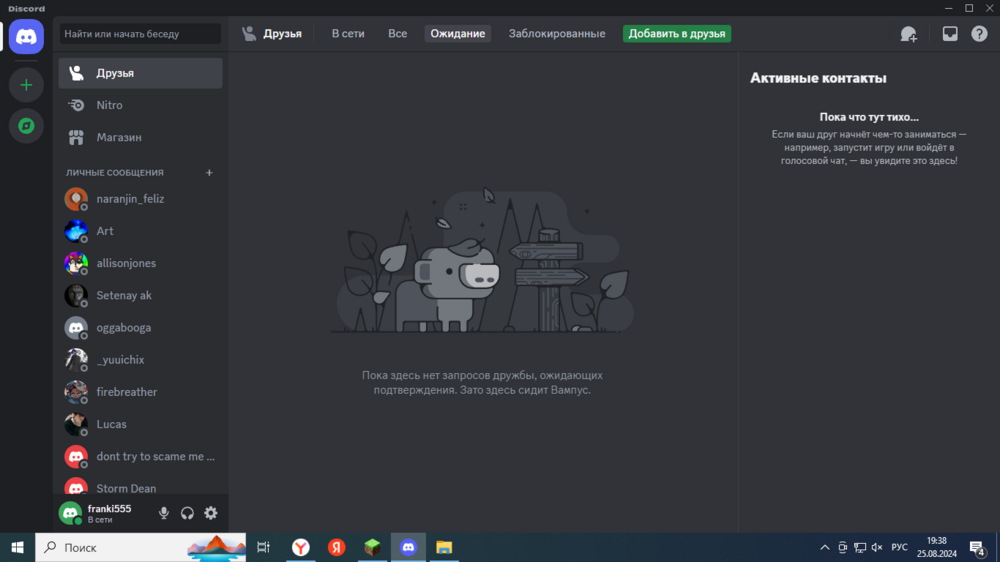This screenshot has width=1000, height=562.
Task: Click Discord icon in taskbar
Action: coord(408,547)
